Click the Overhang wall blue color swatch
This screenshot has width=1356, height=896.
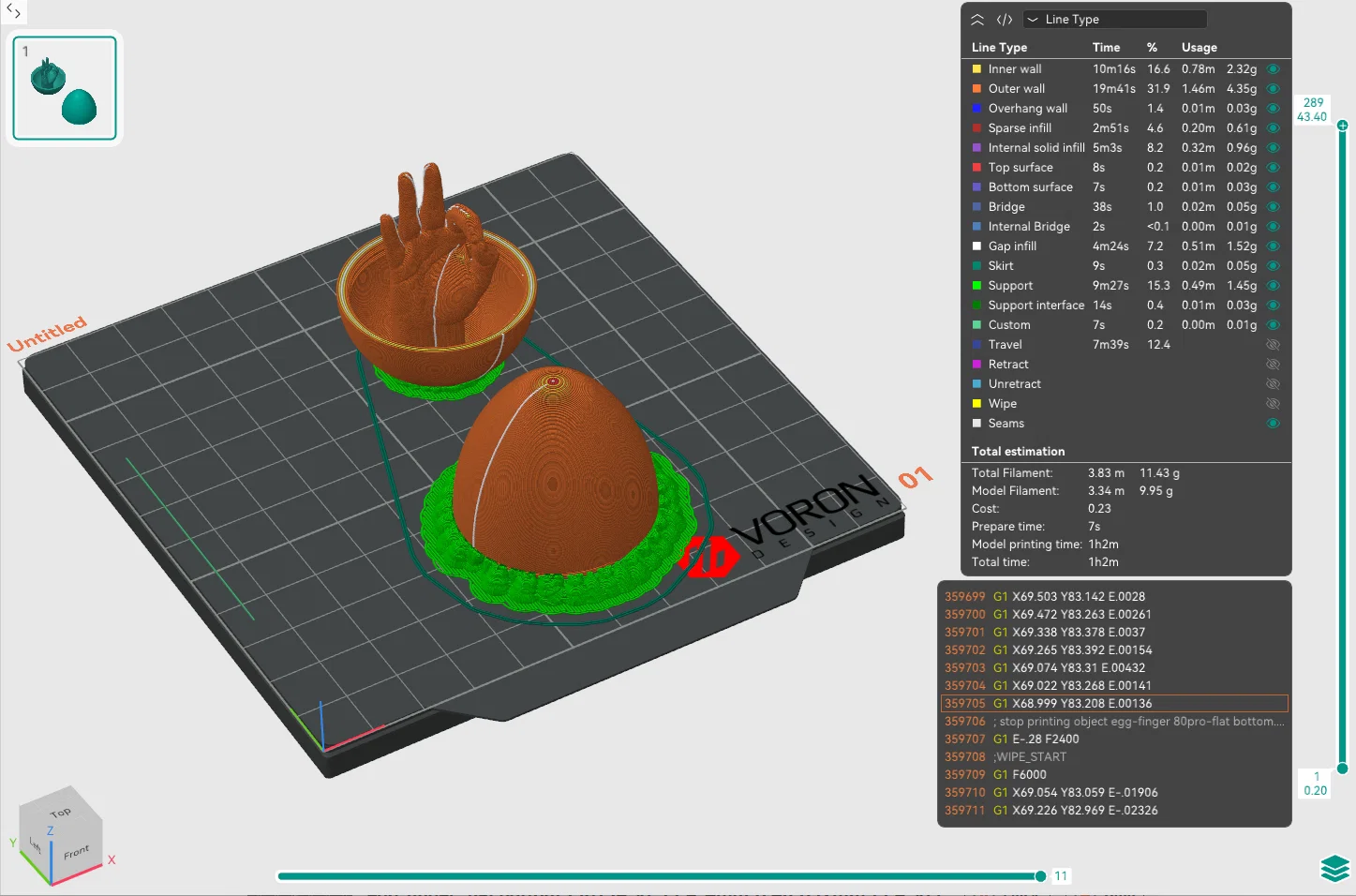coord(976,109)
